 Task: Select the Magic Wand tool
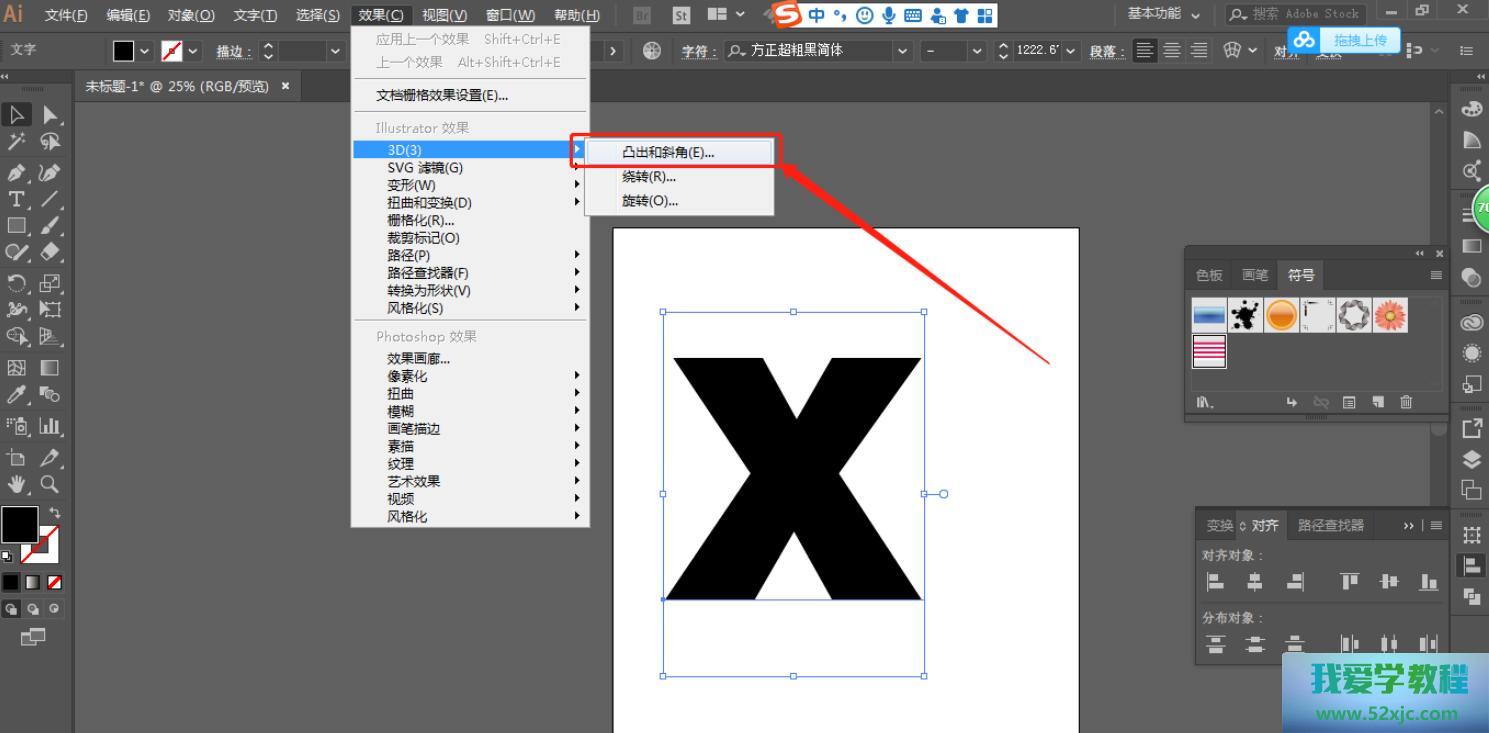pyautogui.click(x=17, y=142)
